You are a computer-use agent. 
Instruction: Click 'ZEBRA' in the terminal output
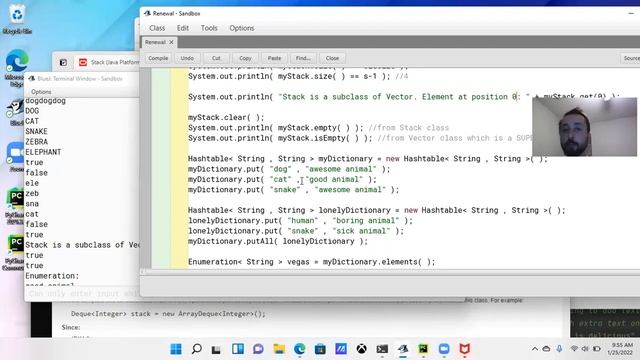pyautogui.click(x=36, y=142)
